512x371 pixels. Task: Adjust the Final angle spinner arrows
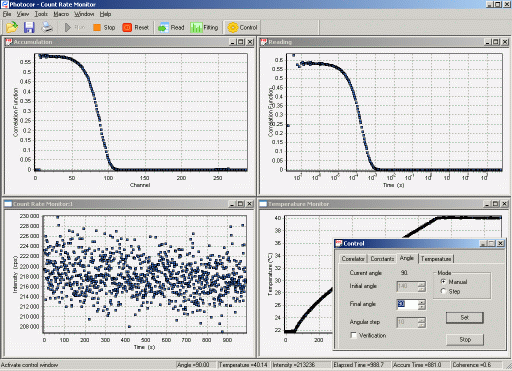point(422,304)
